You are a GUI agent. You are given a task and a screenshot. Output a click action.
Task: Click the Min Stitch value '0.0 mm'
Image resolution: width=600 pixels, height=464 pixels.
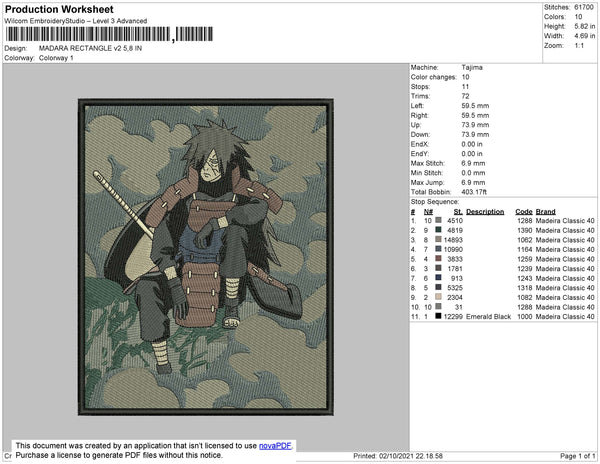coord(473,173)
